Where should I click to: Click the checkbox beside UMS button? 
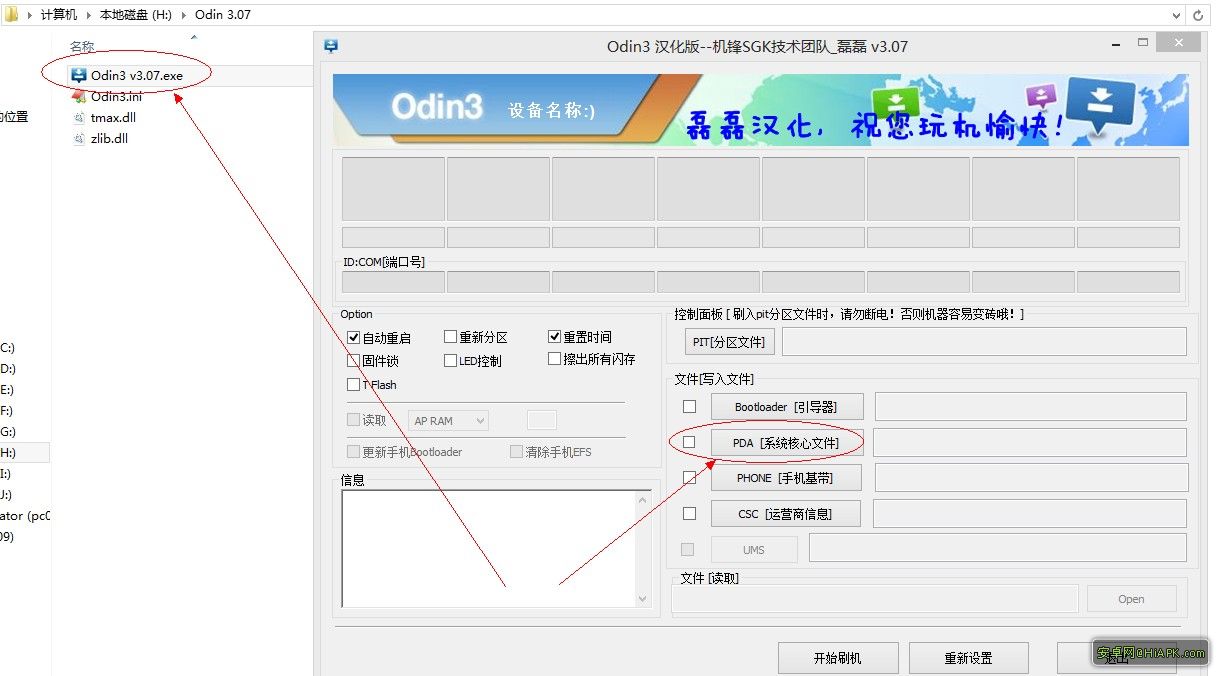tap(687, 549)
